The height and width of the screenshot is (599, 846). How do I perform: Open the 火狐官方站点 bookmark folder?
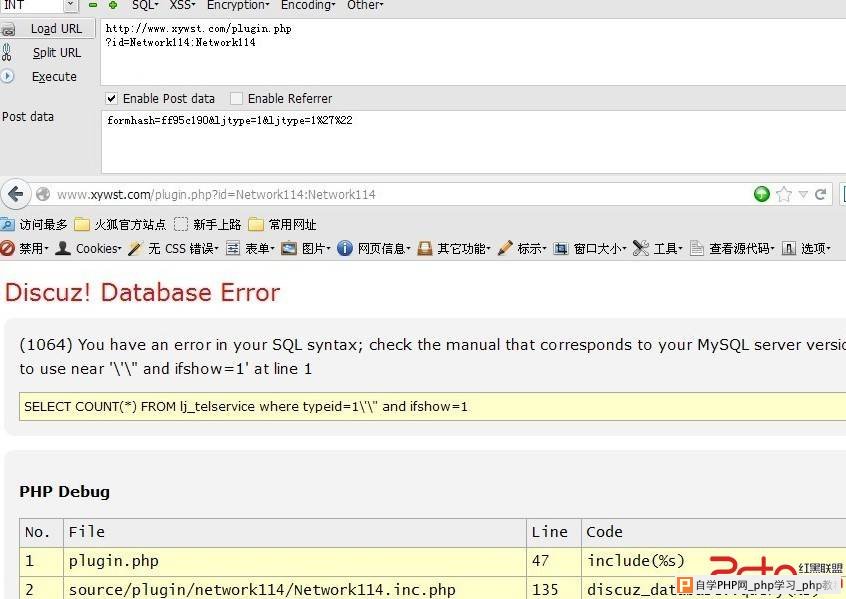point(120,224)
